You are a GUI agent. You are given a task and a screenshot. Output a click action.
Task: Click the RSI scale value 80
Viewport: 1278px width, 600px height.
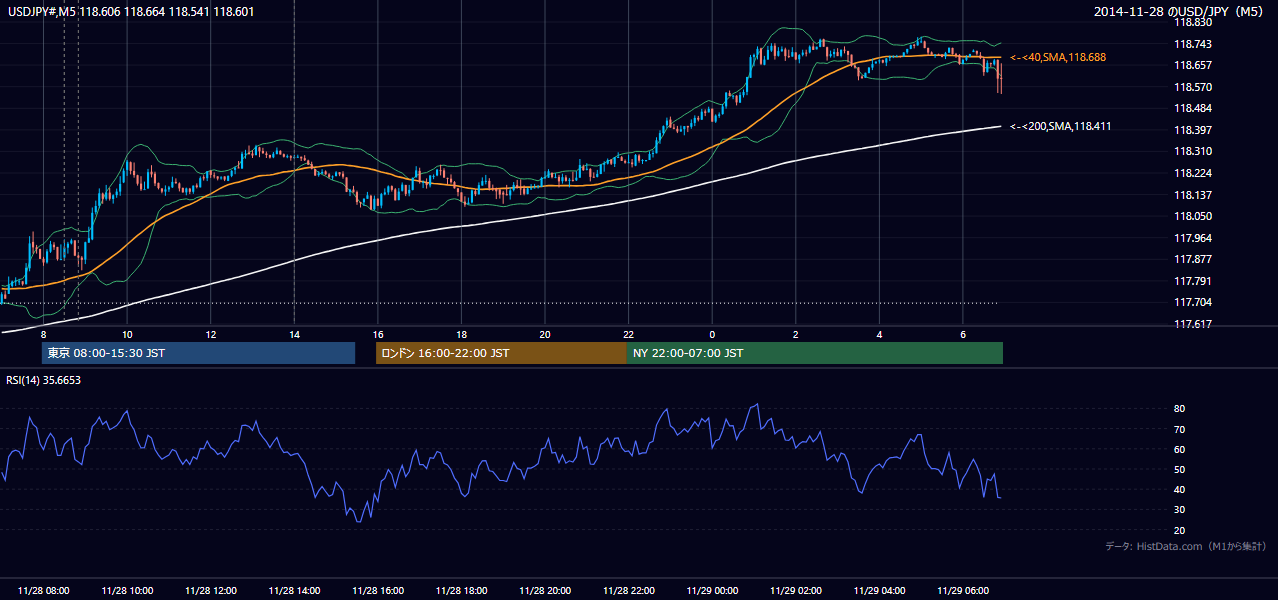click(1179, 409)
